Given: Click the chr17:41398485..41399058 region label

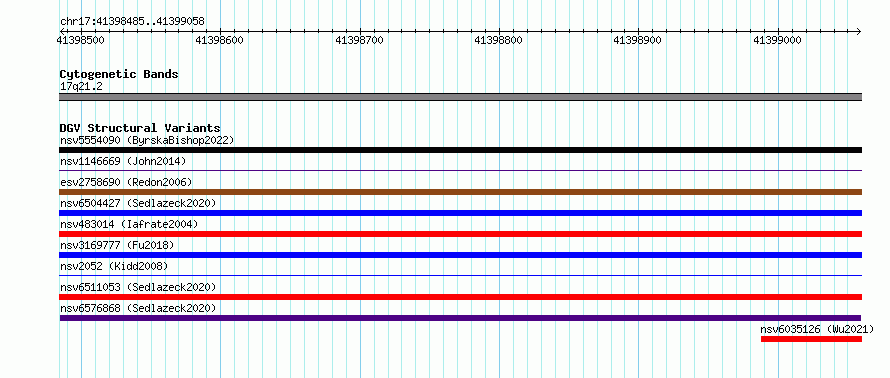Looking at the screenshot, I should point(132,22).
